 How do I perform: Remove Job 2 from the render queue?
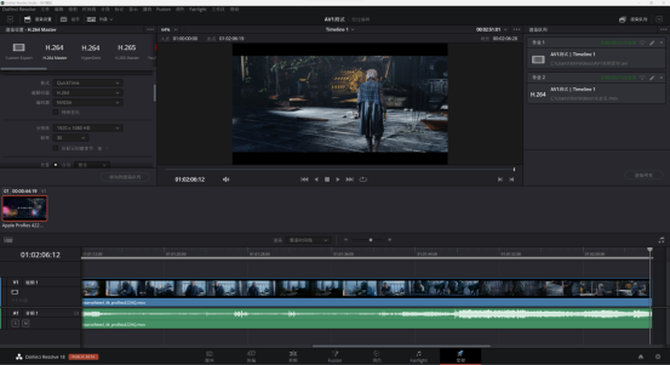point(661,78)
